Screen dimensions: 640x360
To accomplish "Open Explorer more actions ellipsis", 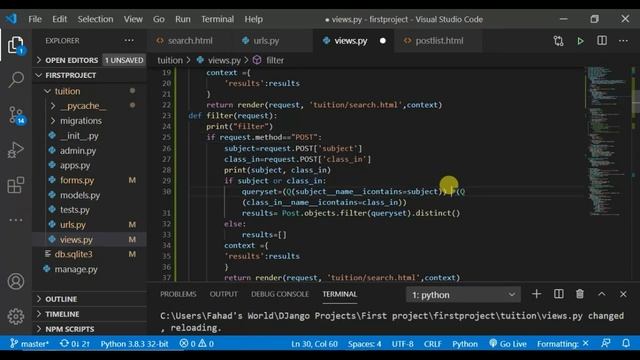I will [x=129, y=40].
